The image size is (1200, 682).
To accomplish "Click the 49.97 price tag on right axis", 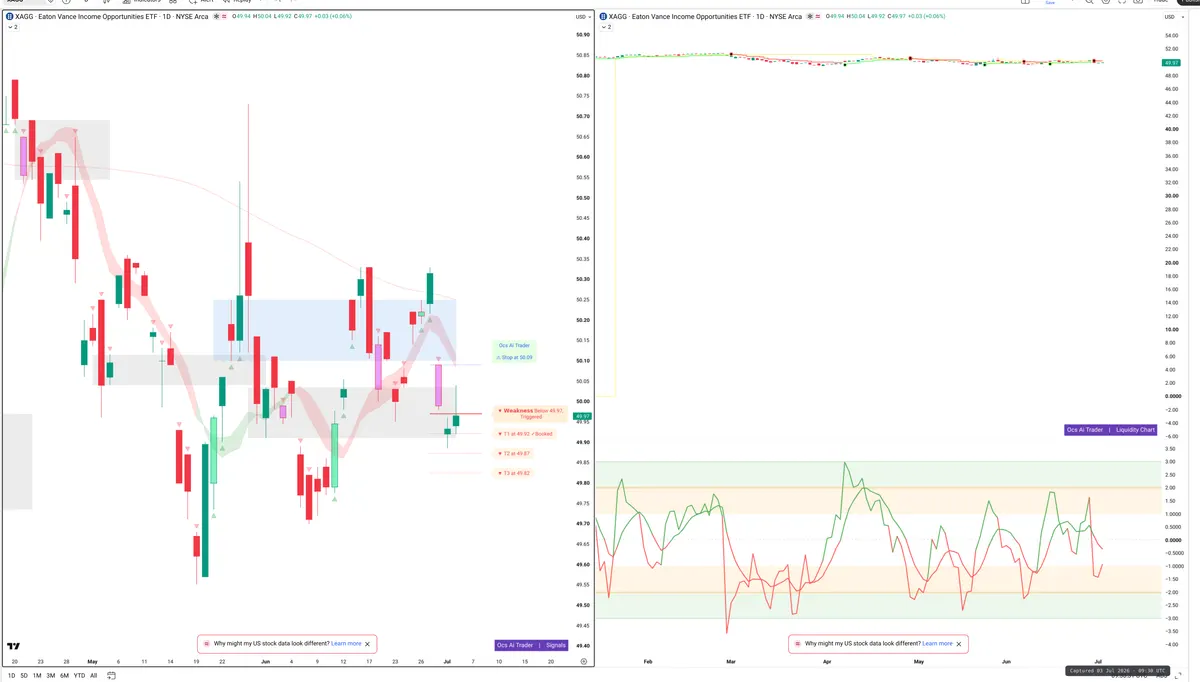I will point(1171,63).
